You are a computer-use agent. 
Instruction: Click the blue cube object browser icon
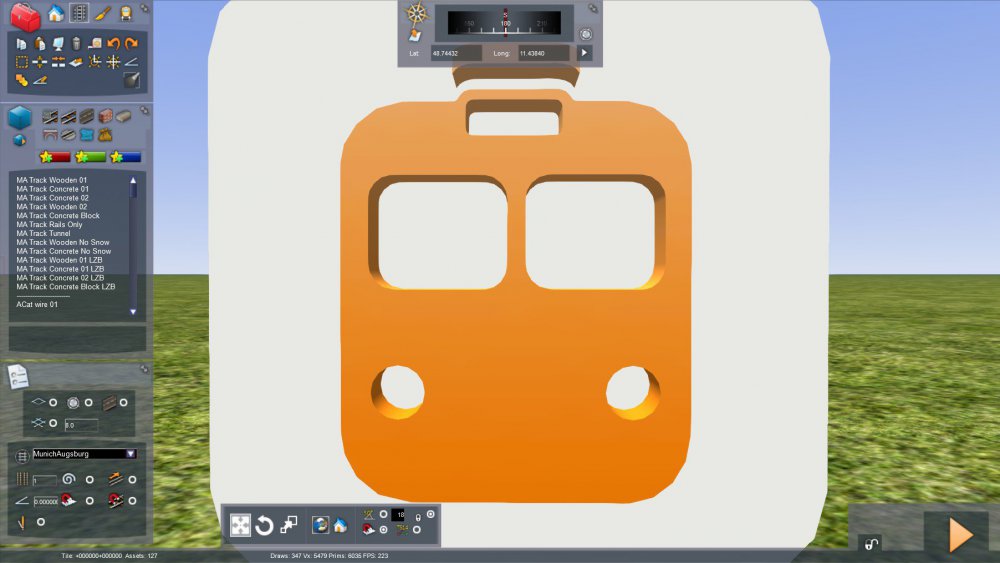[20, 118]
